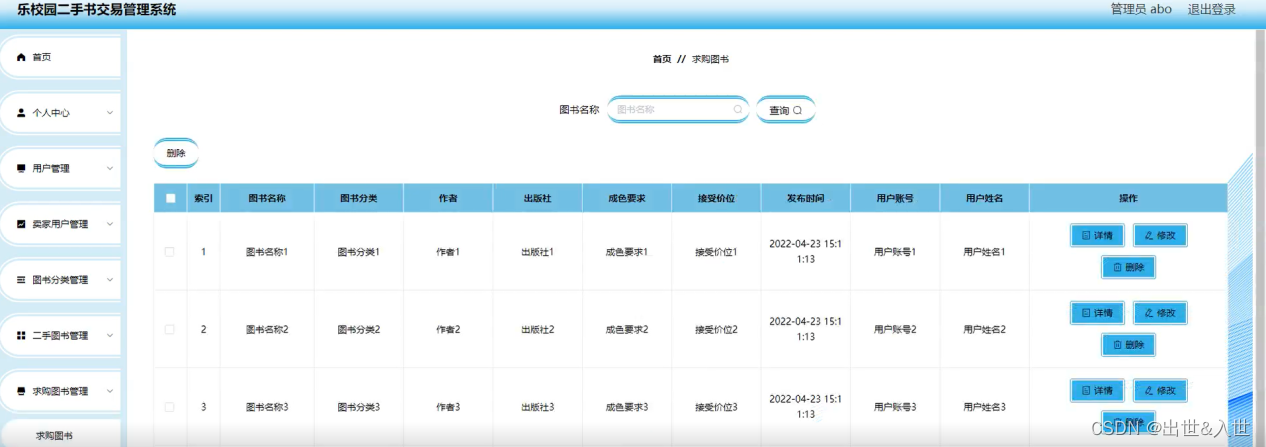This screenshot has width=1266, height=447.
Task: Click the 出版社 column header
Action: (x=537, y=198)
